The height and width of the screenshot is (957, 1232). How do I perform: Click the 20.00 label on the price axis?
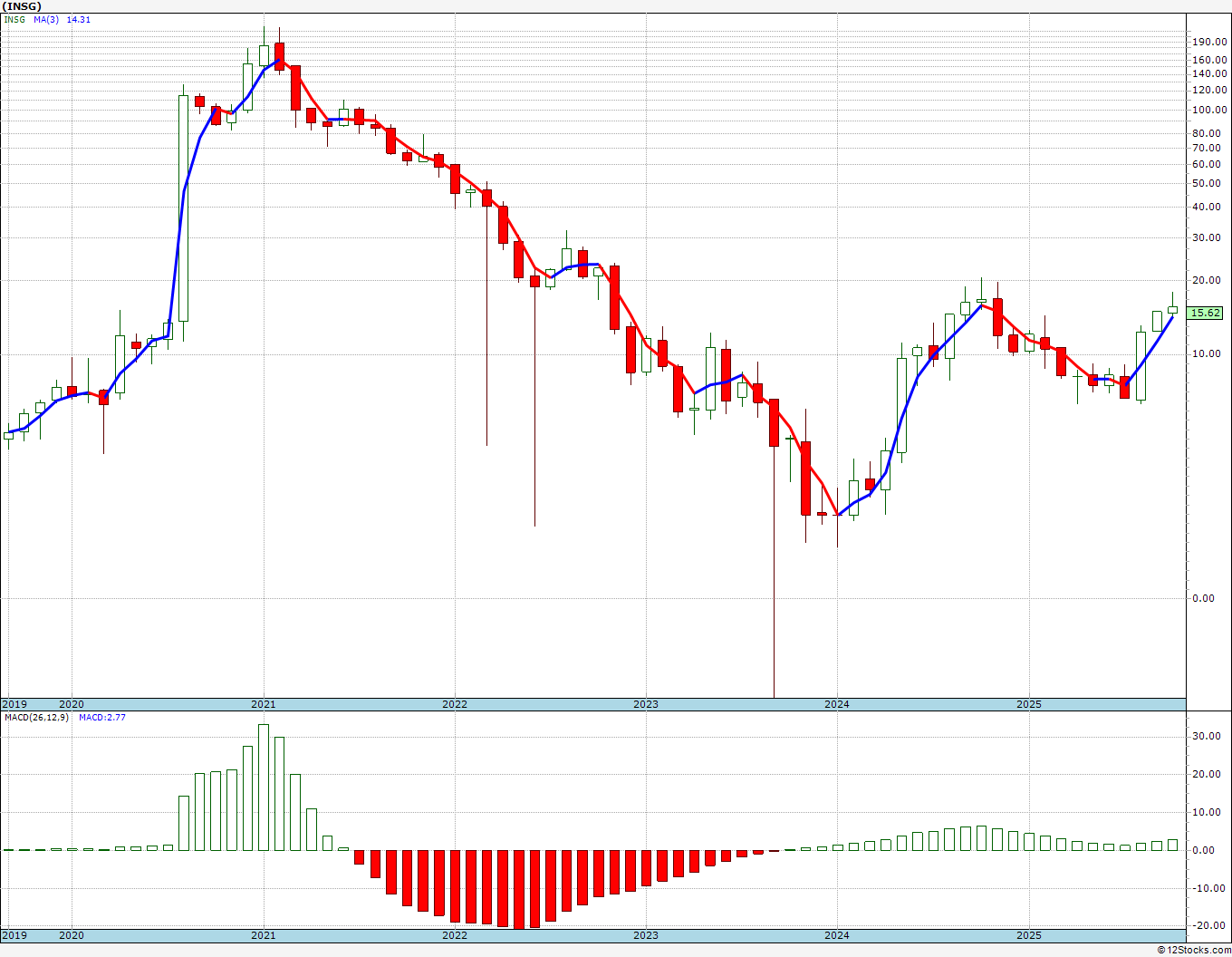pyautogui.click(x=1208, y=280)
